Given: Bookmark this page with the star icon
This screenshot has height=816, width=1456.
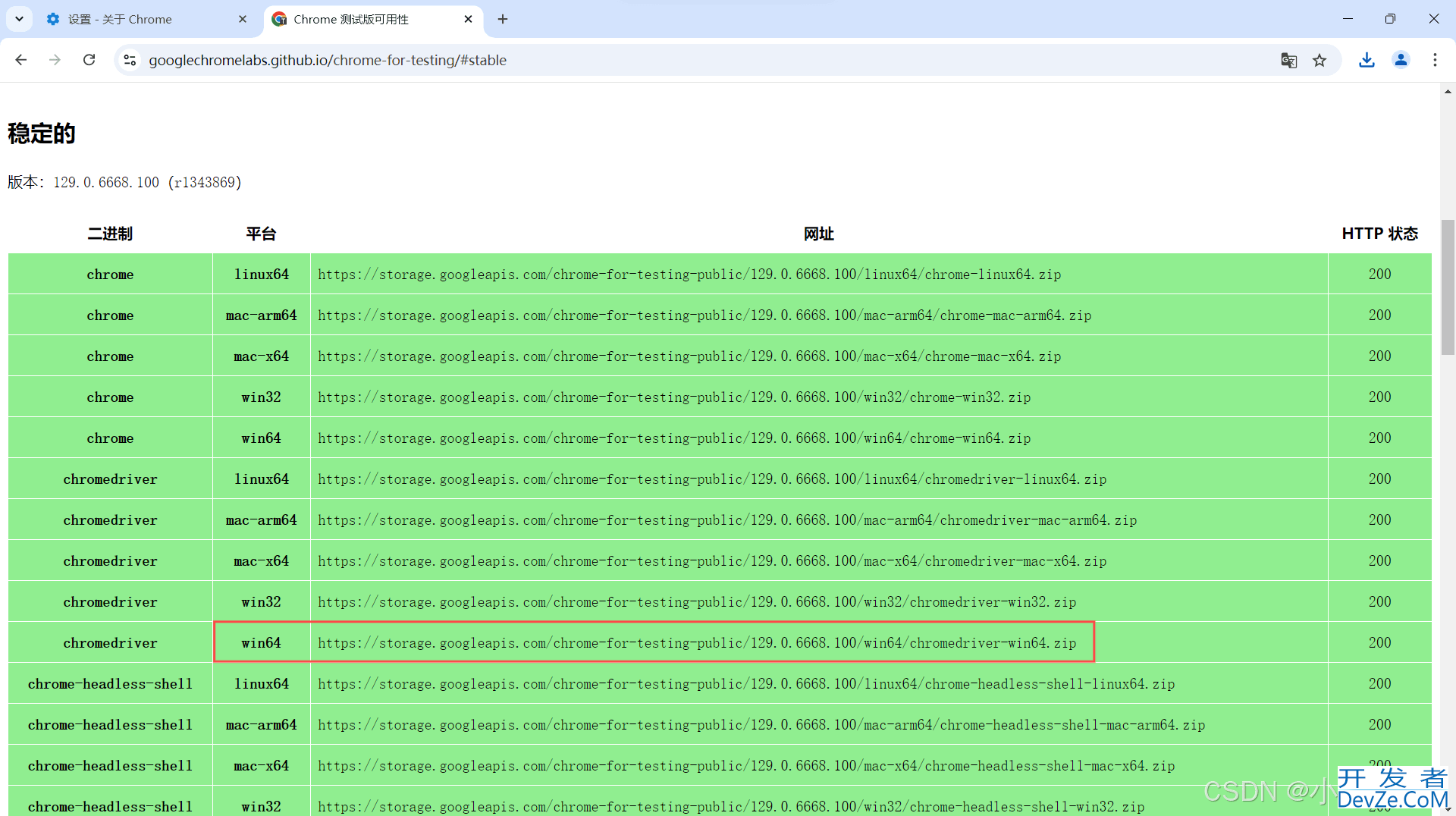Looking at the screenshot, I should pos(1319,60).
